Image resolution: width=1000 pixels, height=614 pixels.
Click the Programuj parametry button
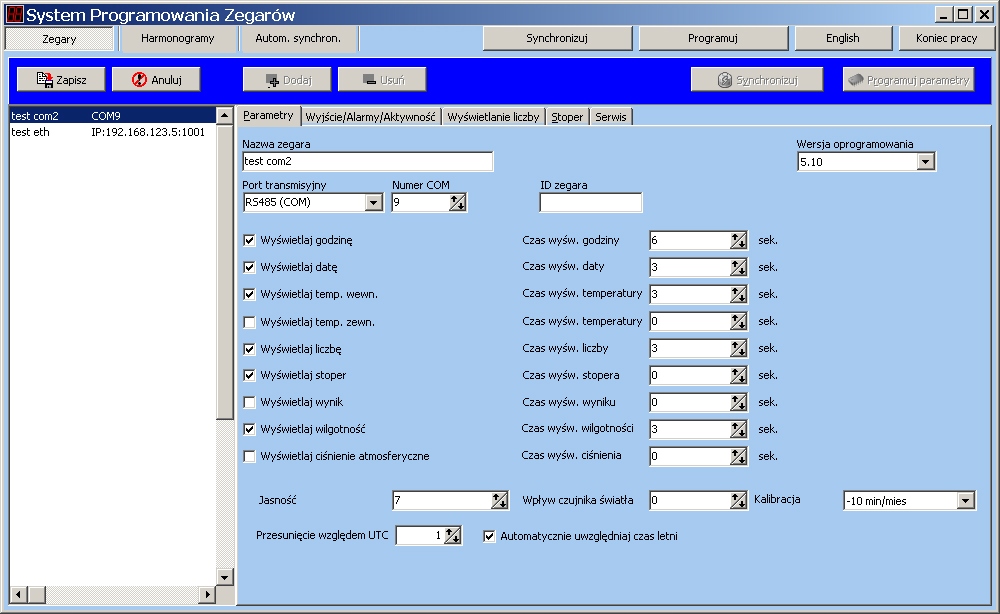pos(909,80)
